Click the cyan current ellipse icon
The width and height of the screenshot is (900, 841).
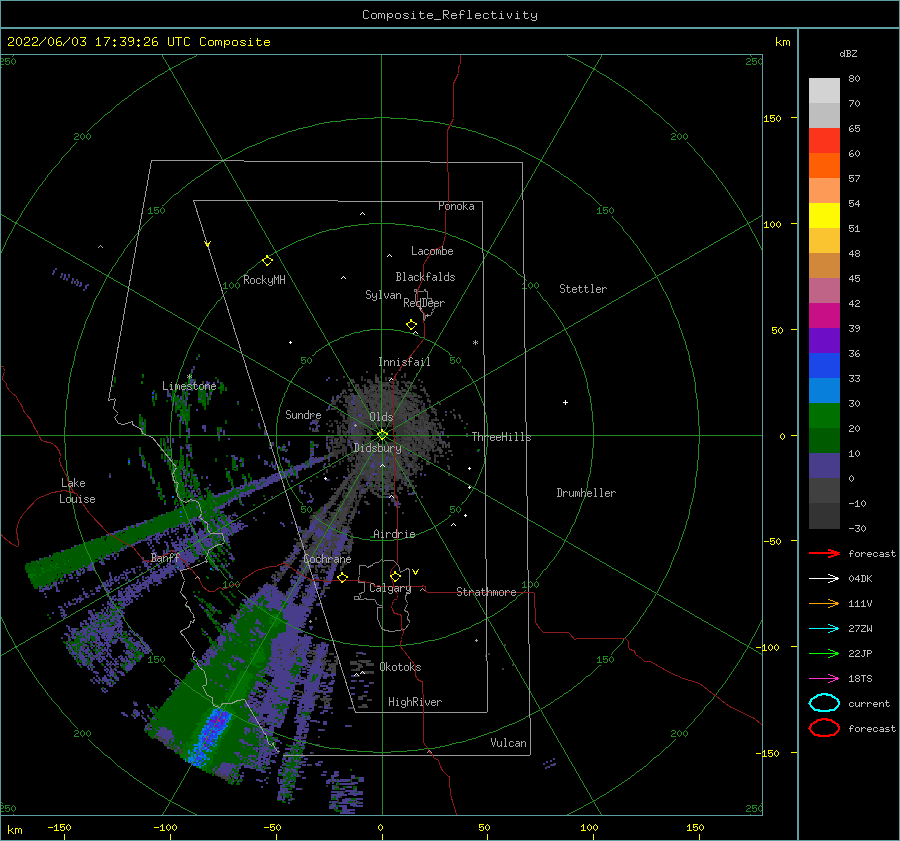(x=824, y=703)
